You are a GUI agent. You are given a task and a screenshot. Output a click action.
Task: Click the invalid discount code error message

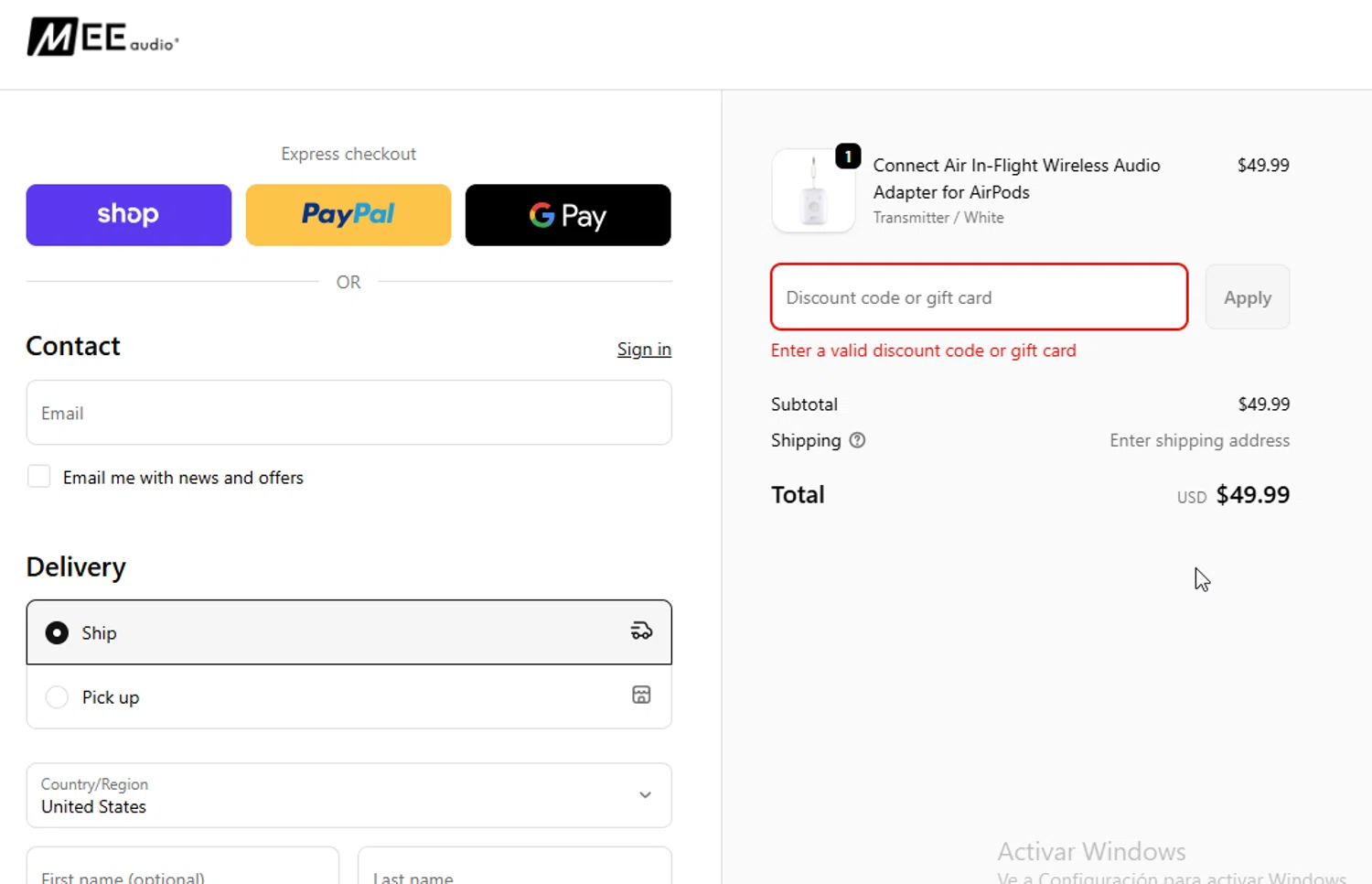point(923,350)
